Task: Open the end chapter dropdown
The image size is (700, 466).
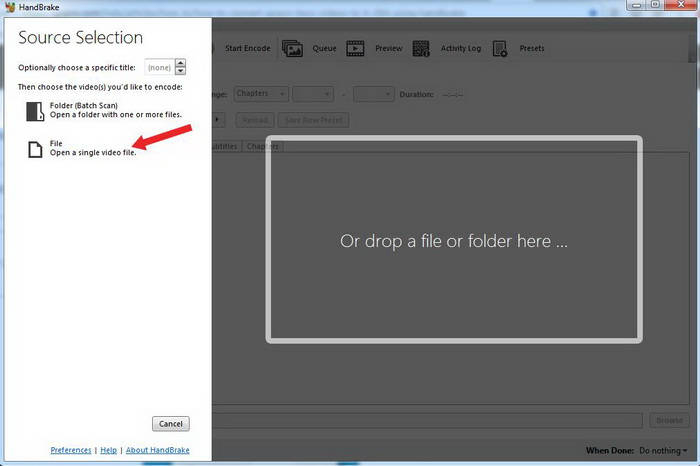Action: point(374,94)
